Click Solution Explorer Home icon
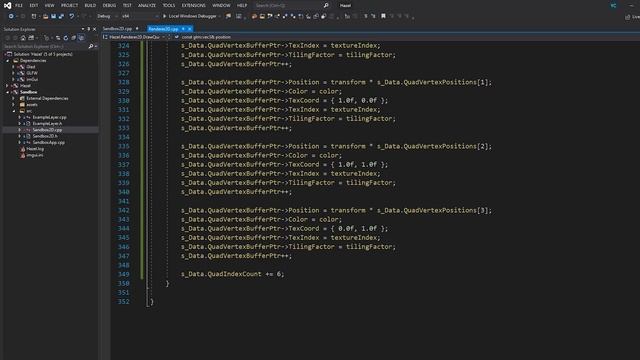 pos(23,38)
